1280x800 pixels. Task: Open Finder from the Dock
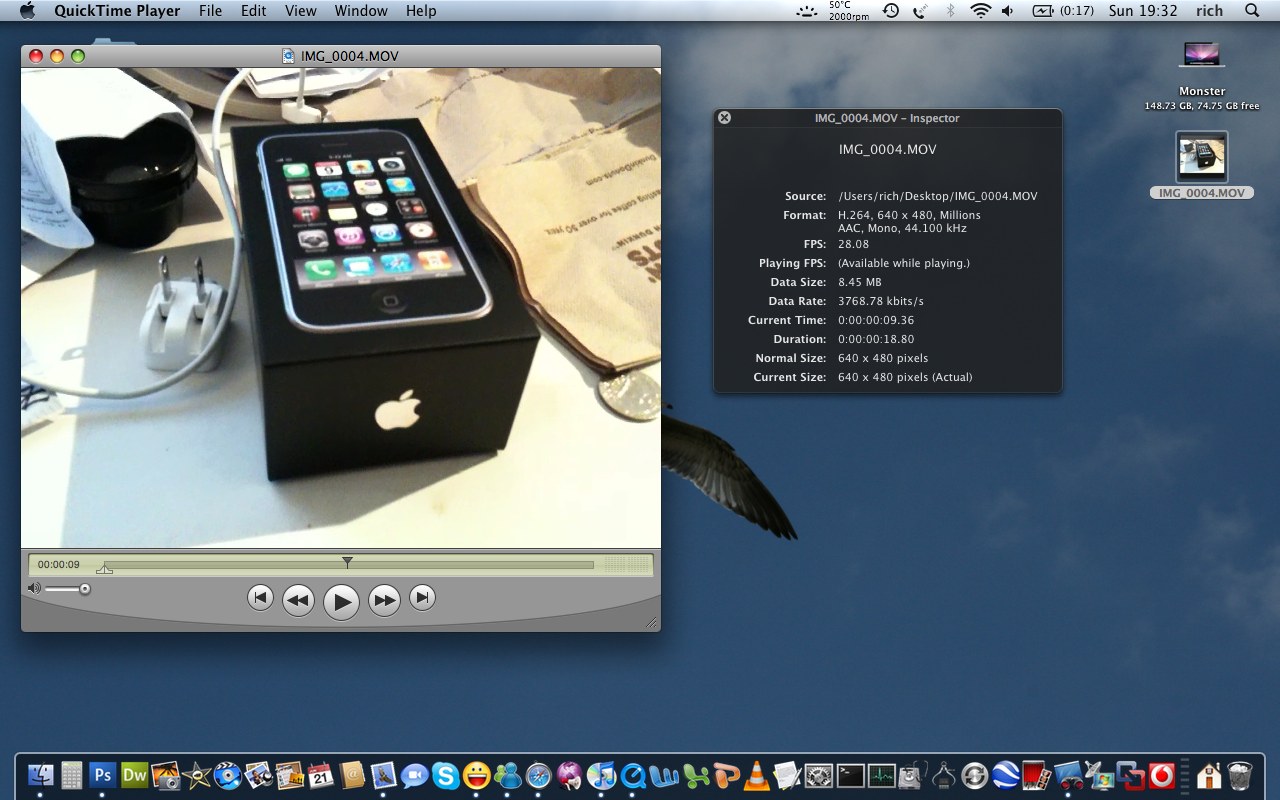tap(41, 775)
